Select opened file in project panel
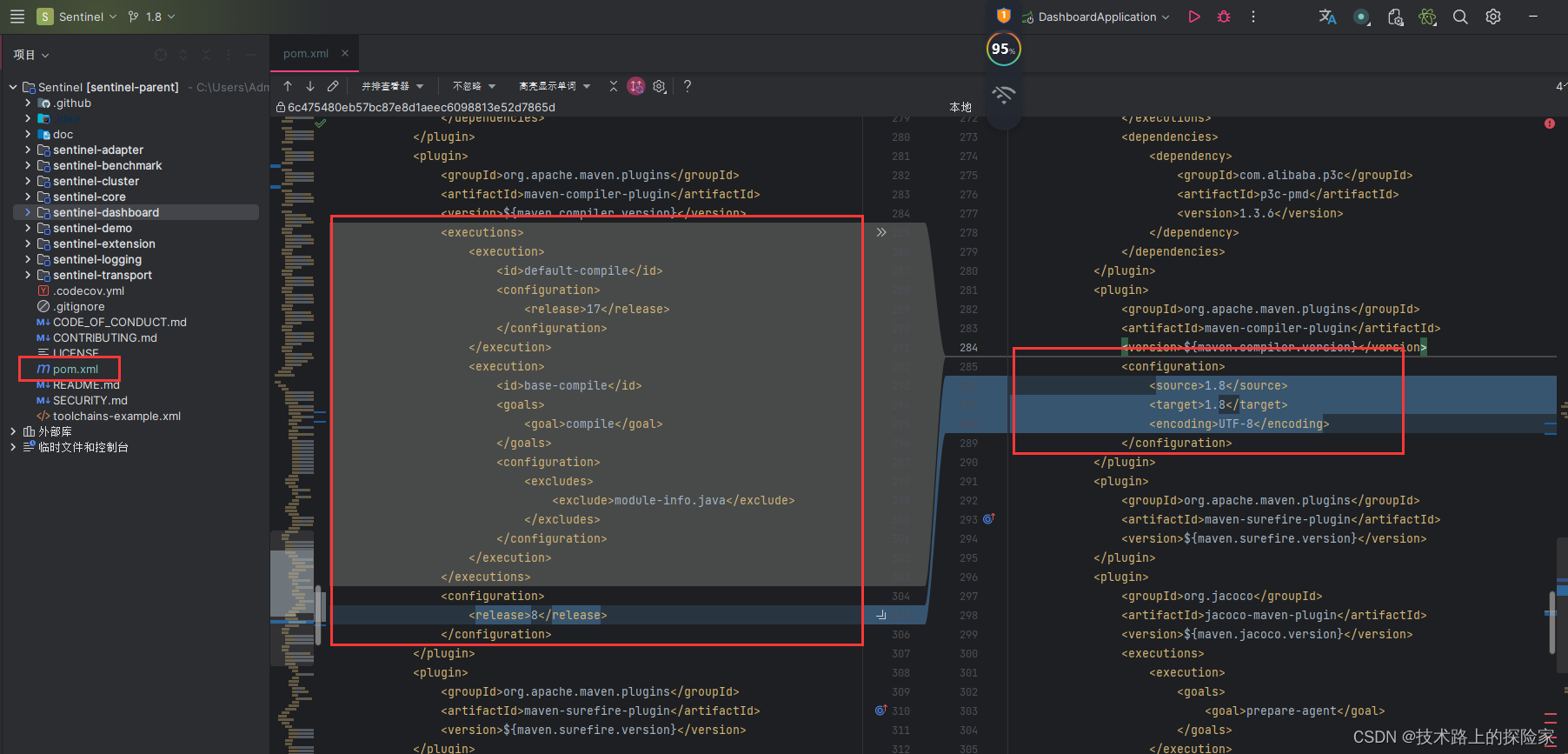 161,55
